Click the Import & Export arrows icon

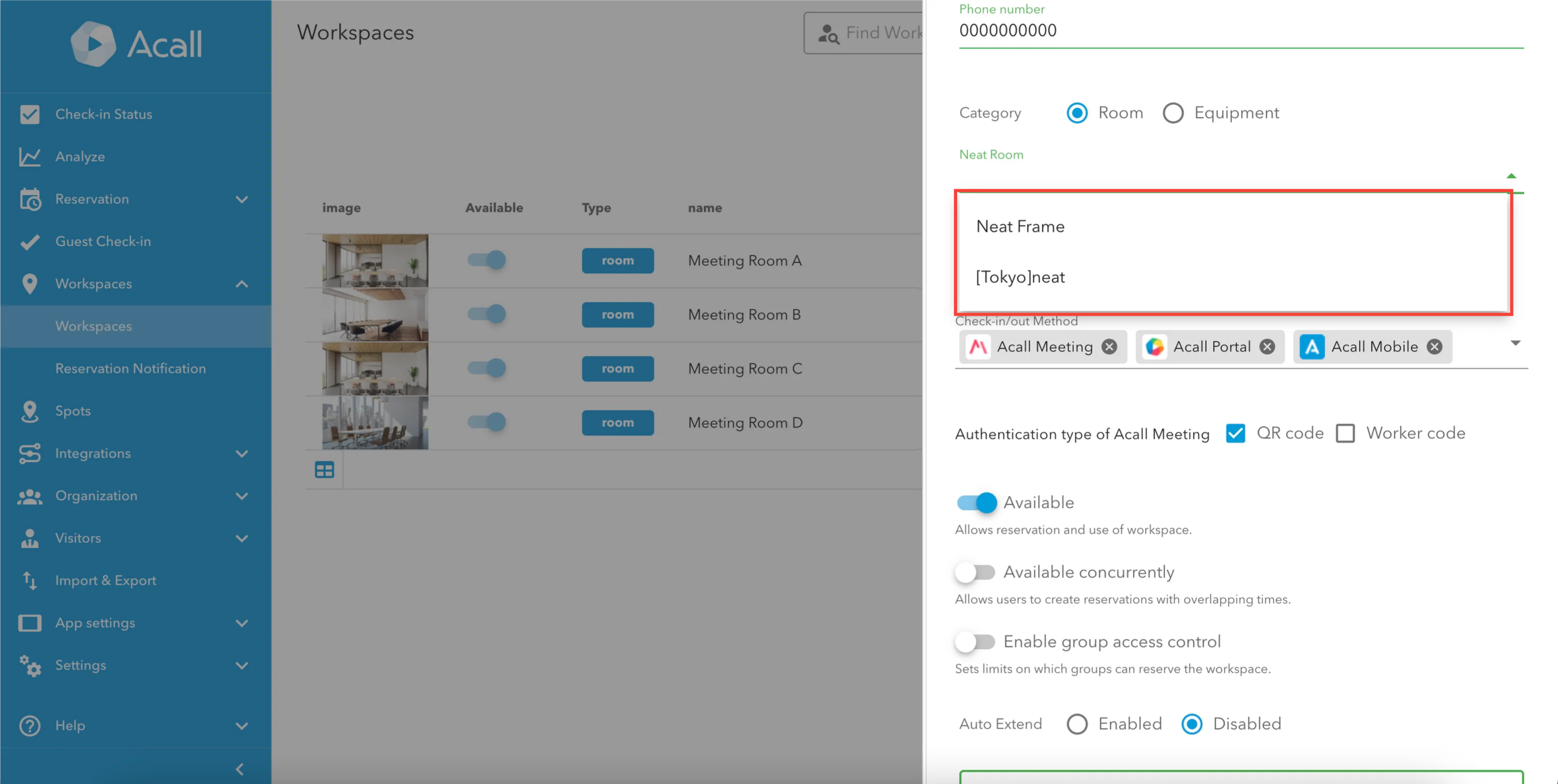click(x=30, y=580)
